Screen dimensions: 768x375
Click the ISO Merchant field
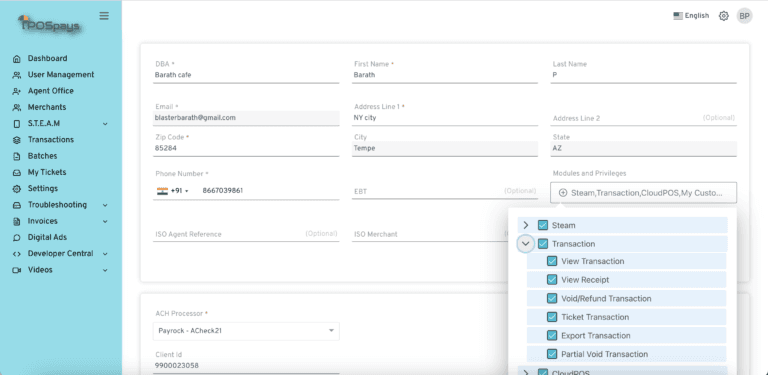click(430, 234)
